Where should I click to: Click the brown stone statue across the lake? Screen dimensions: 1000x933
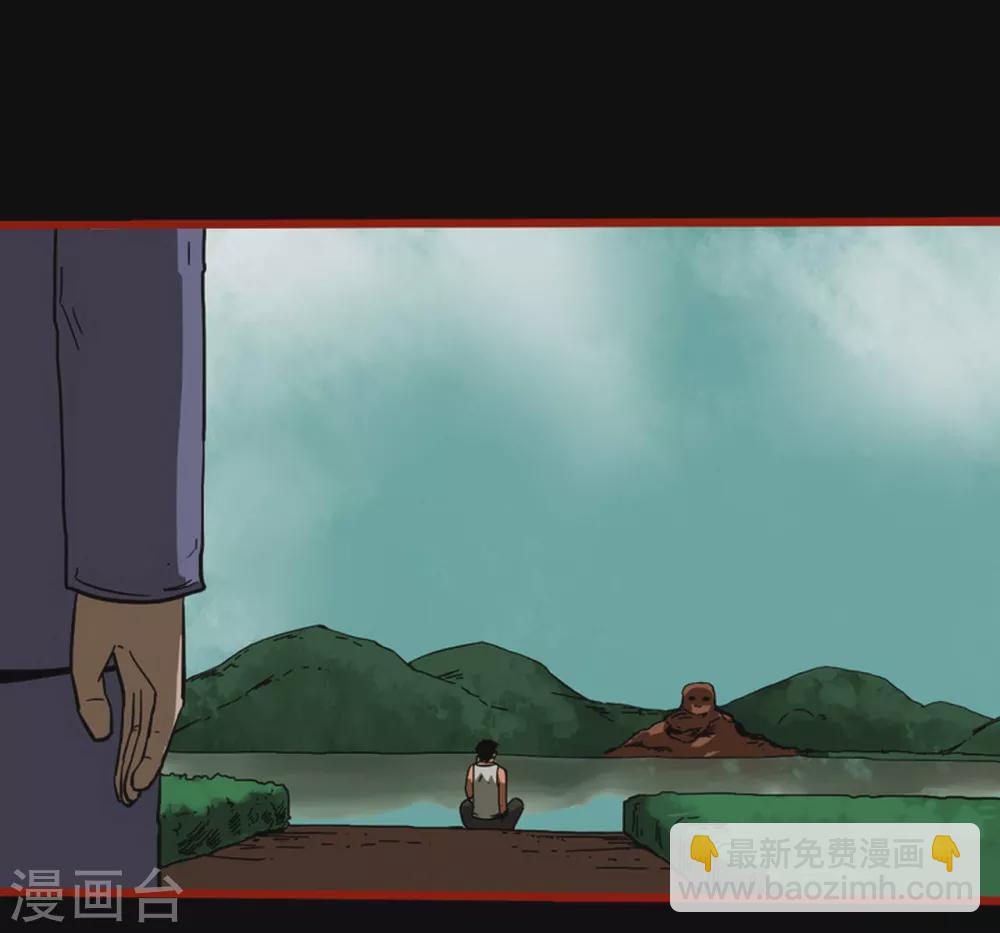(698, 724)
